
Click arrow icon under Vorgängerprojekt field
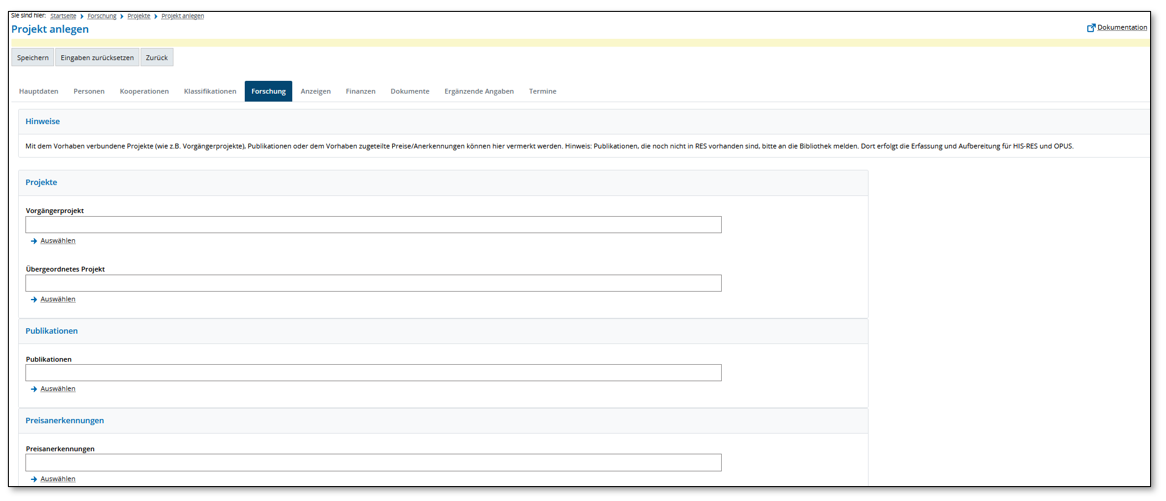point(34,241)
